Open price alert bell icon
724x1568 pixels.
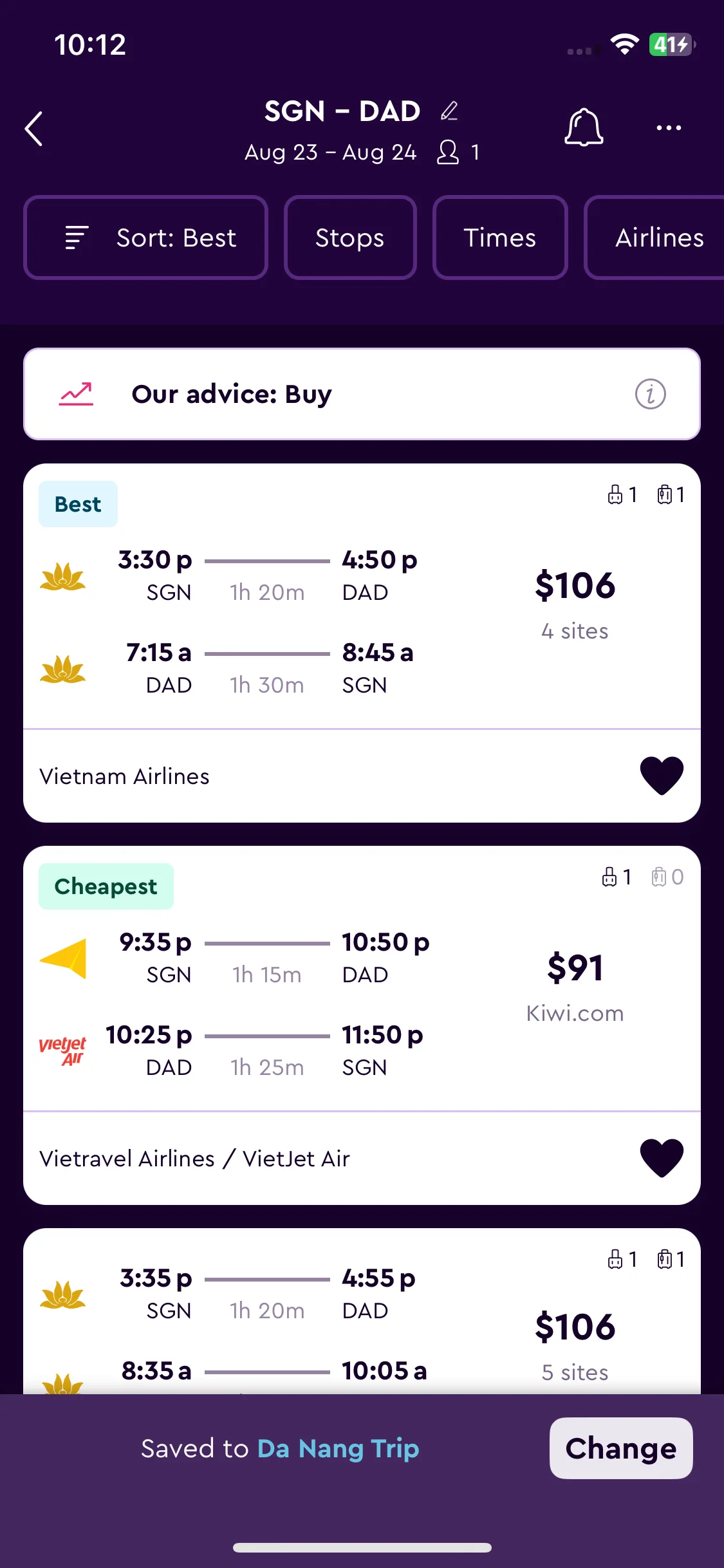(584, 127)
